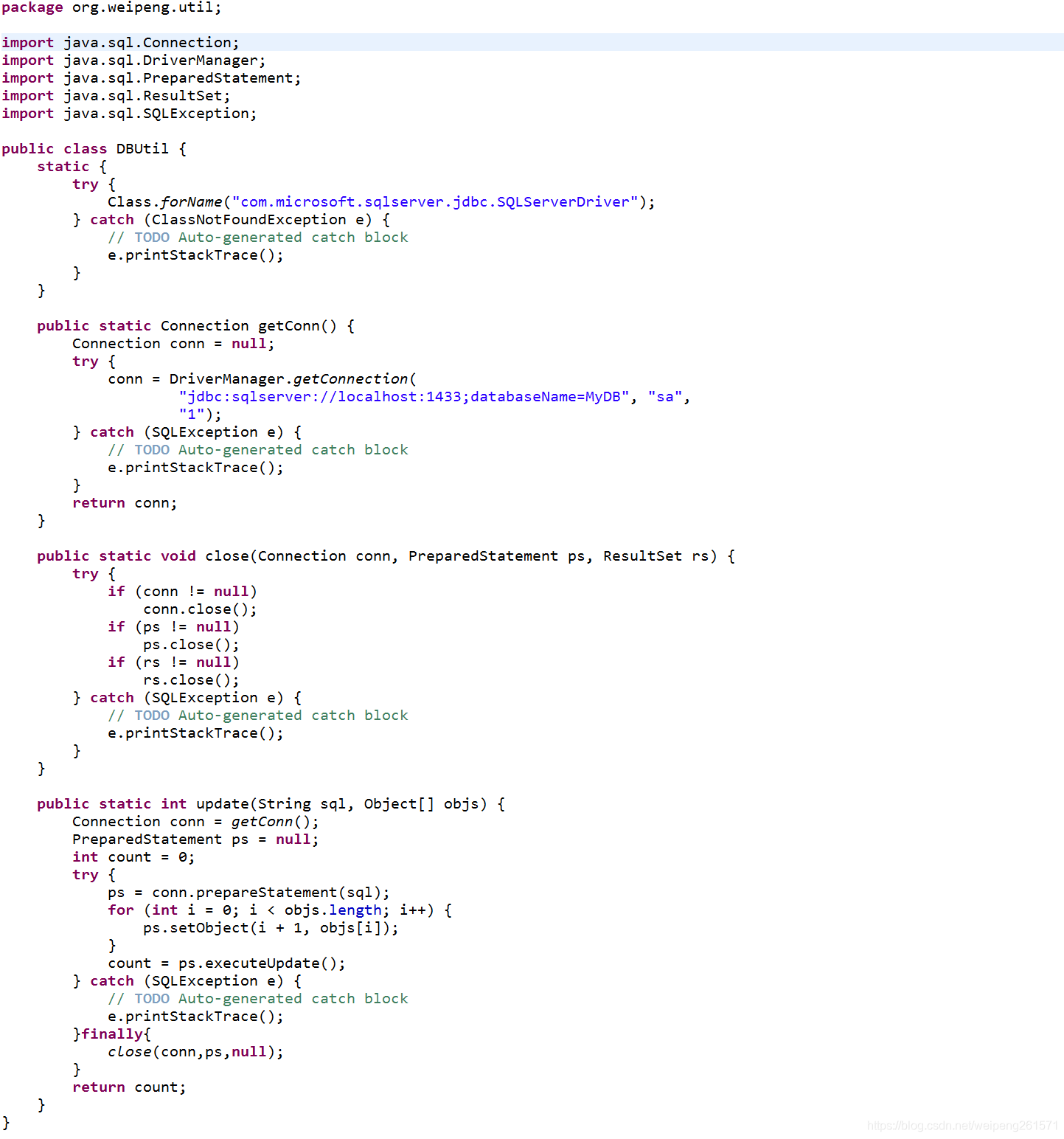Click the "1" password string line

[x=200, y=415]
